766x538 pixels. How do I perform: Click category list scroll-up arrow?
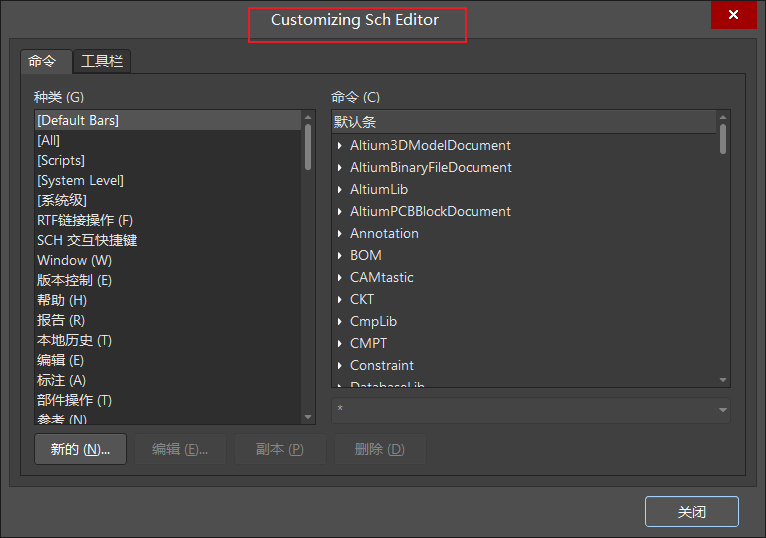tap(308, 117)
